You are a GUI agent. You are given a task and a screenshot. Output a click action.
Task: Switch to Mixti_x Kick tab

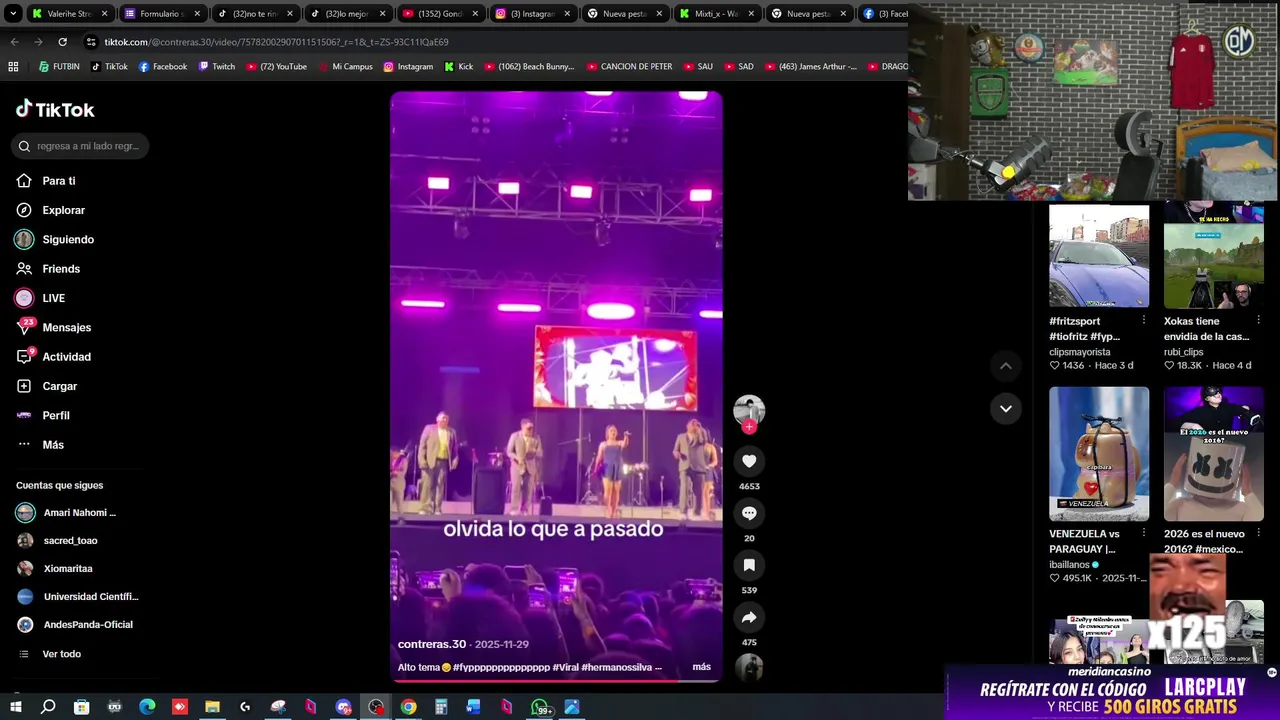pos(717,14)
